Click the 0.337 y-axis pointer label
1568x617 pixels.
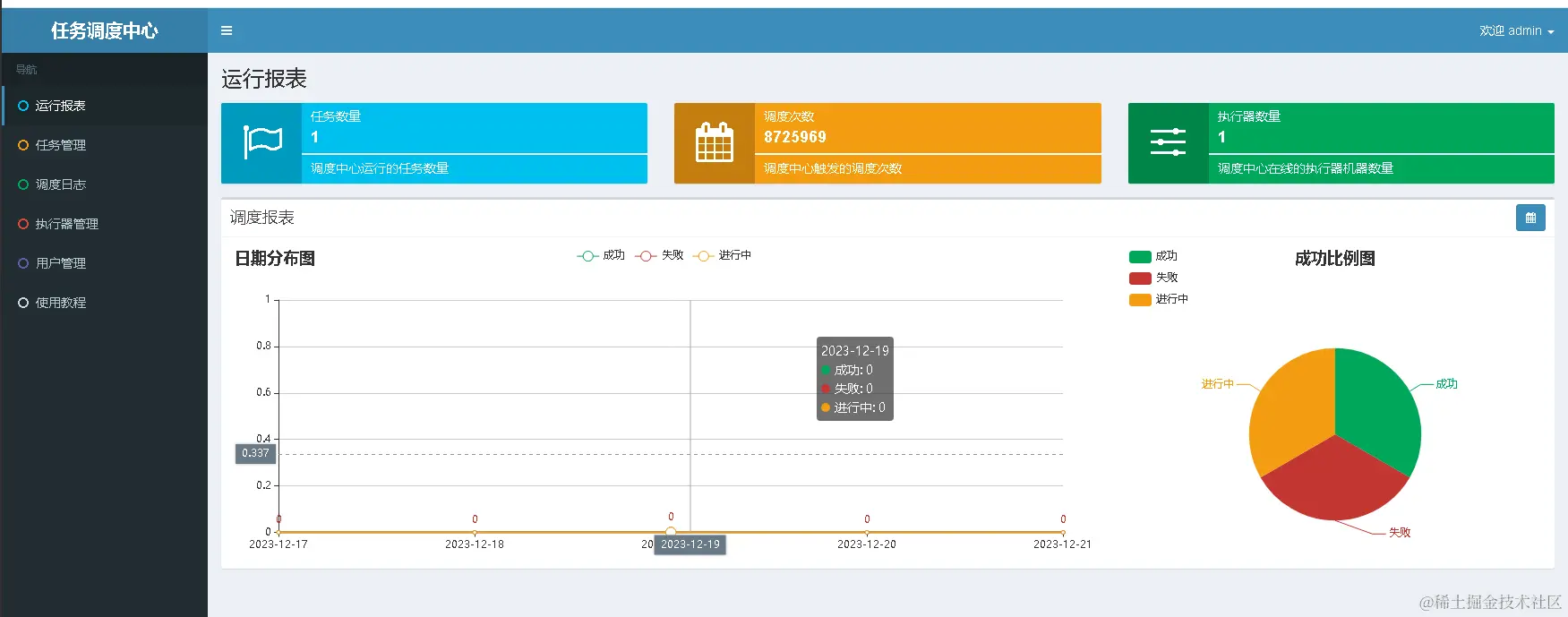click(255, 453)
